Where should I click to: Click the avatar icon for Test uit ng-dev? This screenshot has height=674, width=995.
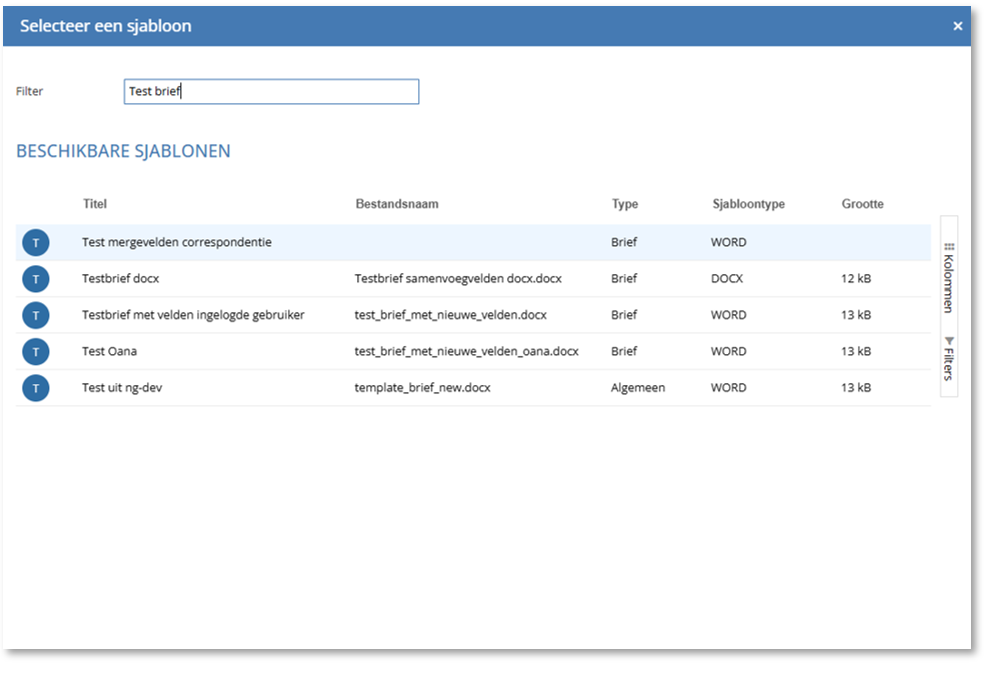coord(35,388)
